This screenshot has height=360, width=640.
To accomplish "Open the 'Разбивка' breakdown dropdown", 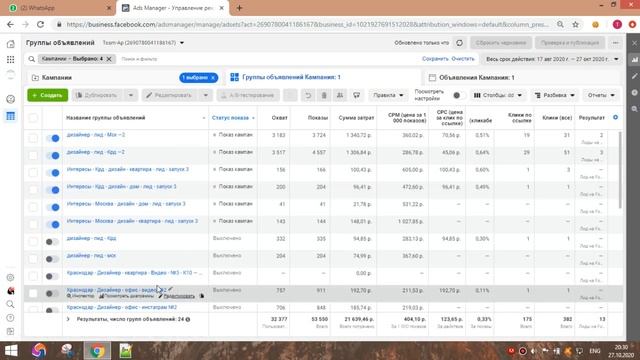I will 554,95.
